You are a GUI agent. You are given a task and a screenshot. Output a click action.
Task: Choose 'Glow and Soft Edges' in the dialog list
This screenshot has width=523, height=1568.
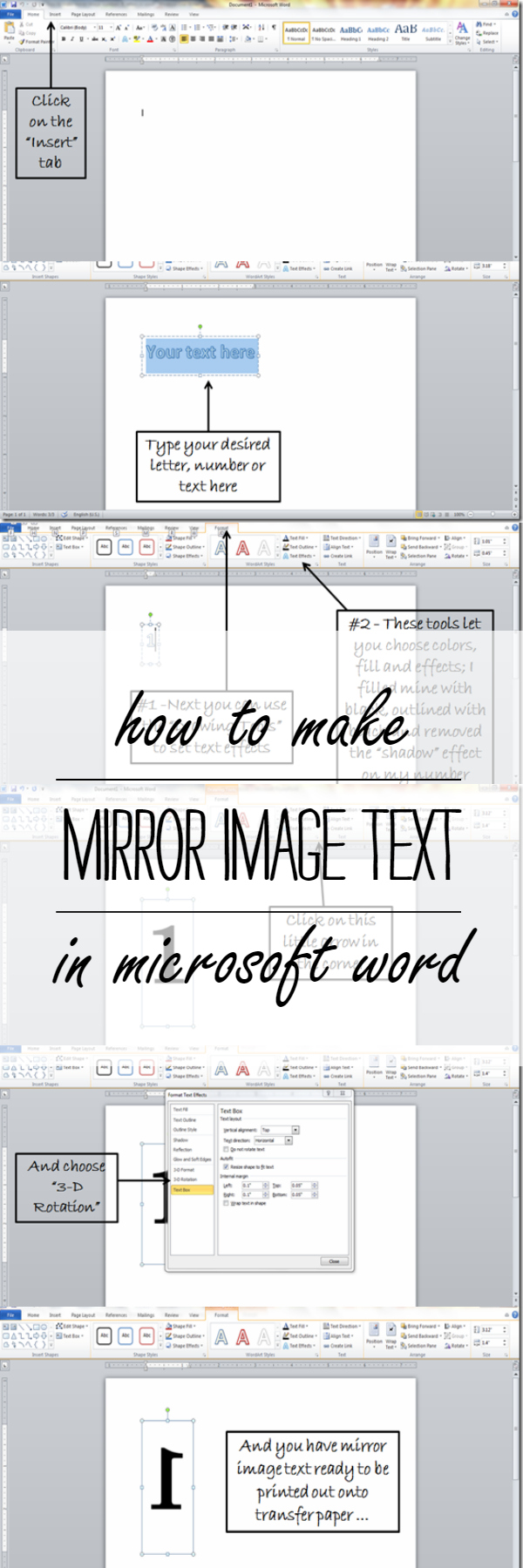point(192,1159)
